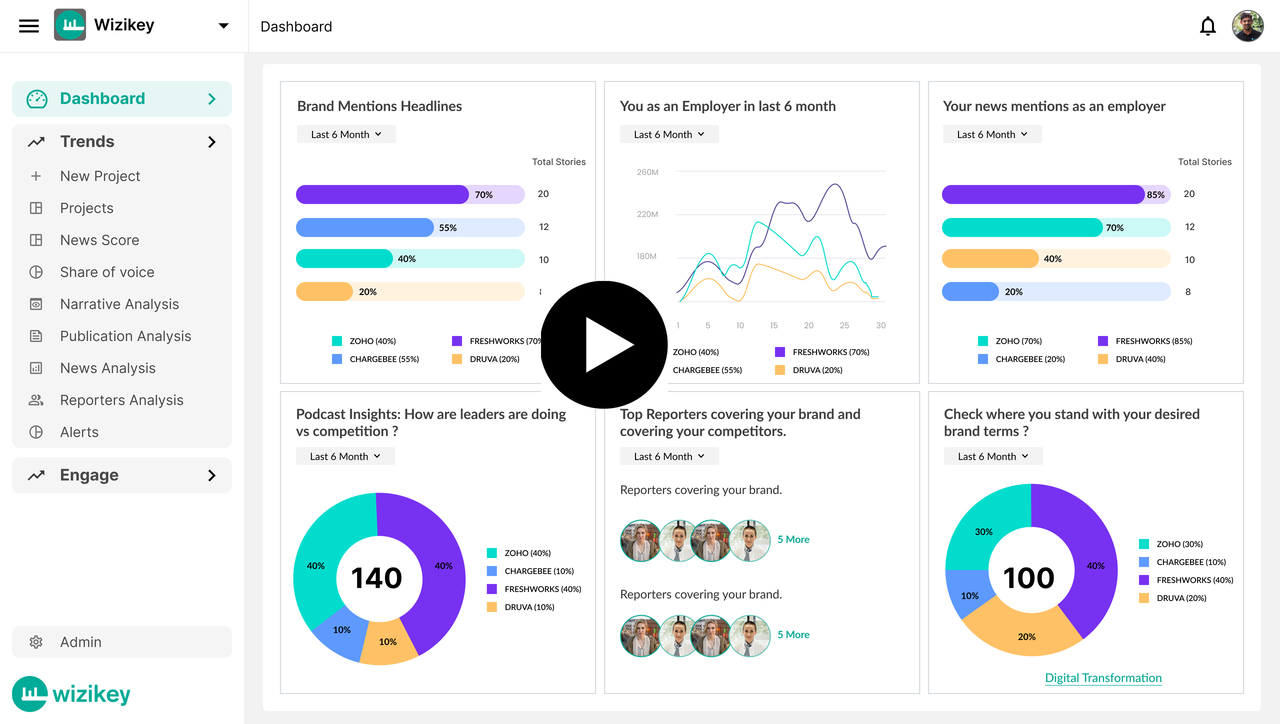Open the user profile avatar

tap(1247, 26)
